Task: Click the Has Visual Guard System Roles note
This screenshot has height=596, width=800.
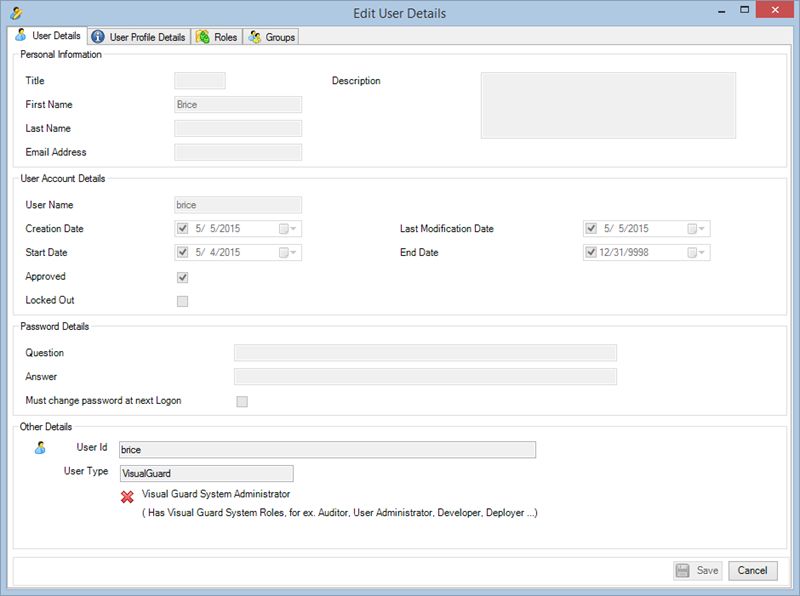Action: (x=339, y=513)
